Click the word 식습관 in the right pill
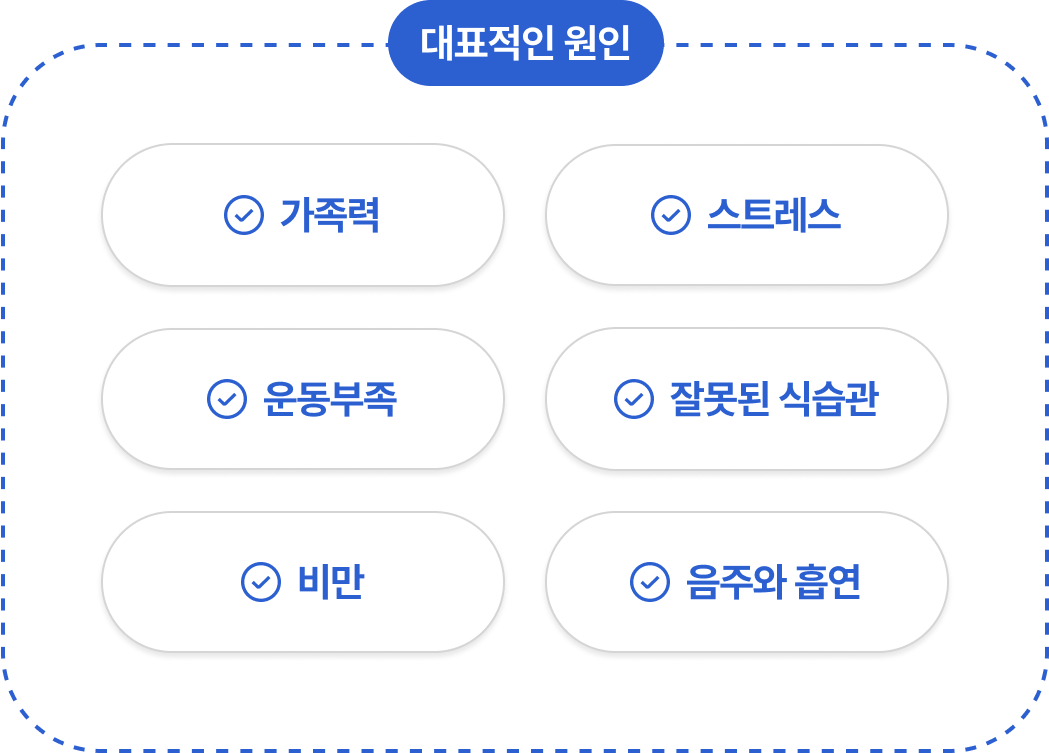The width and height of the screenshot is (1049, 753). point(829,399)
